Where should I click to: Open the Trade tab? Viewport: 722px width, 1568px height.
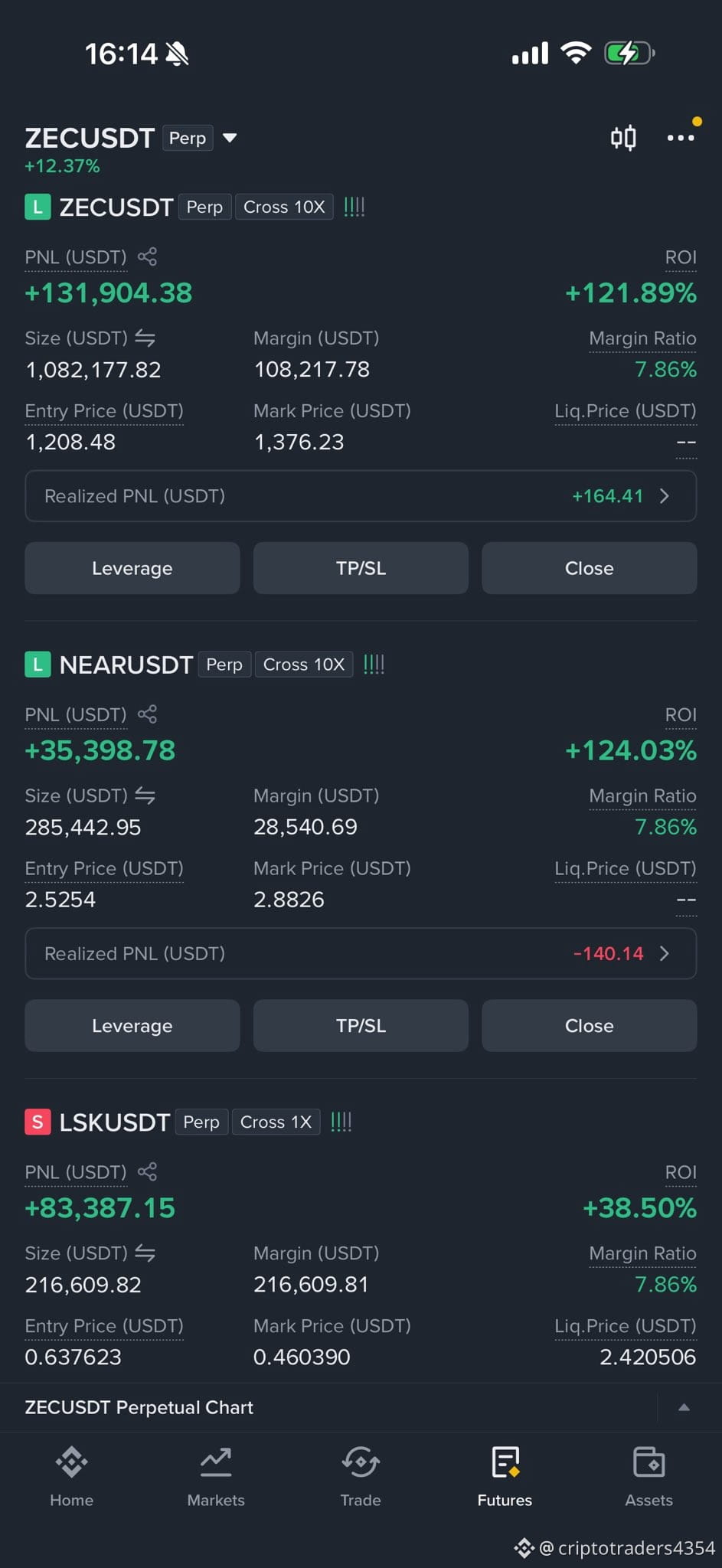[361, 1477]
